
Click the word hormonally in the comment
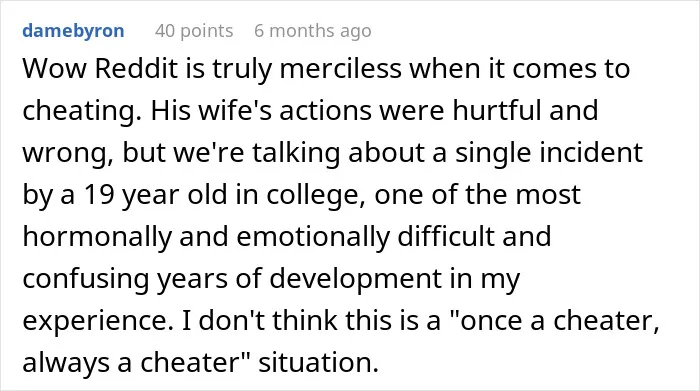point(97,237)
